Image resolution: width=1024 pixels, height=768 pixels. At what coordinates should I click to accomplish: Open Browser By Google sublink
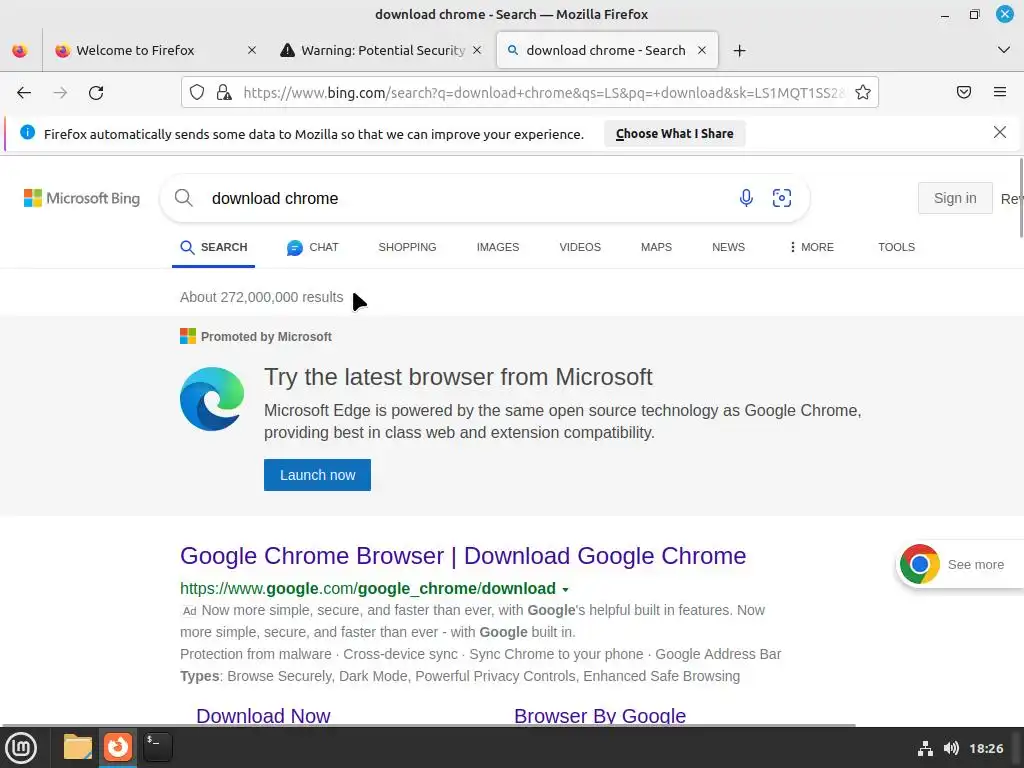(600, 715)
